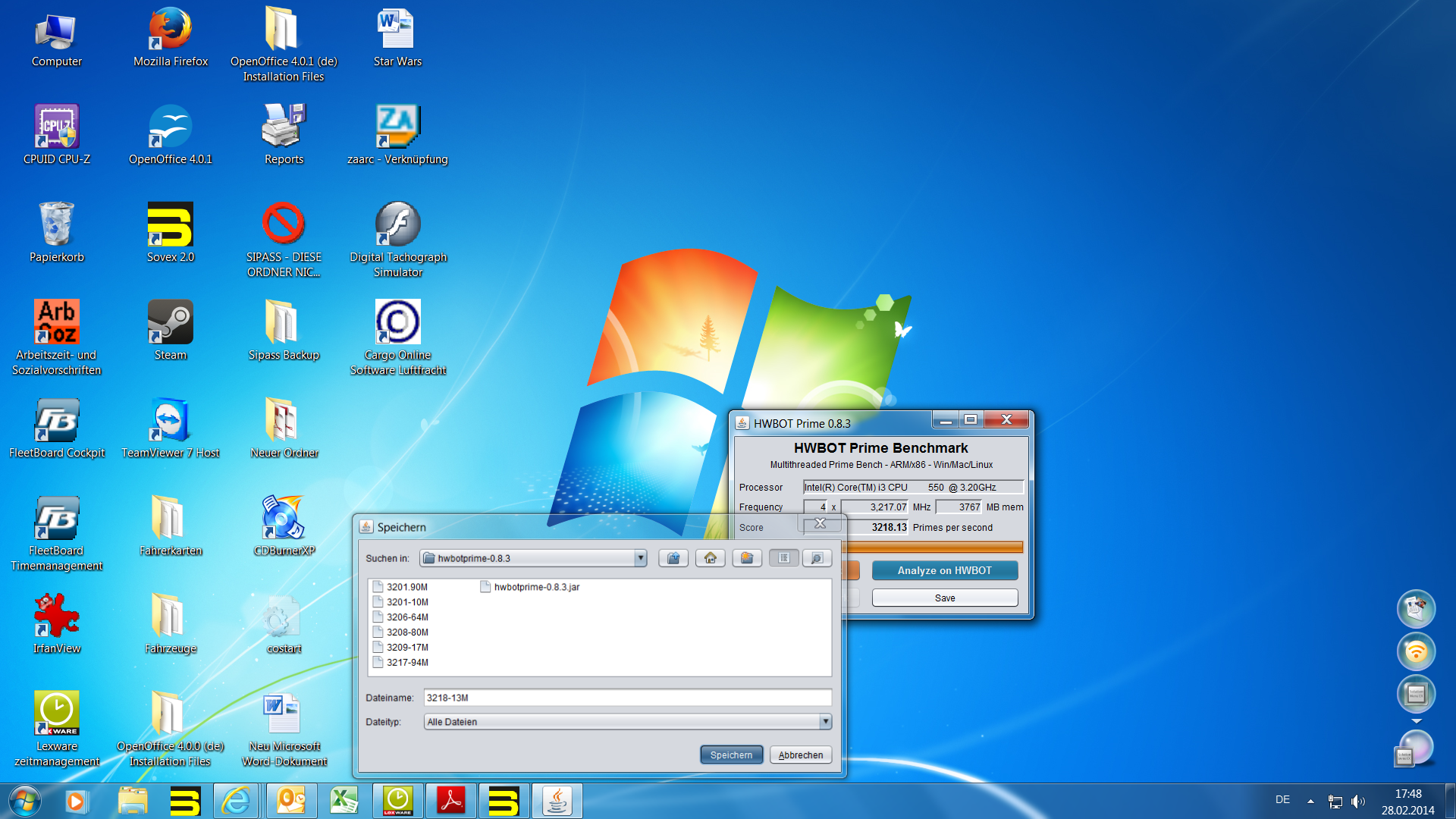Switch to Java app in taskbar

tap(557, 801)
